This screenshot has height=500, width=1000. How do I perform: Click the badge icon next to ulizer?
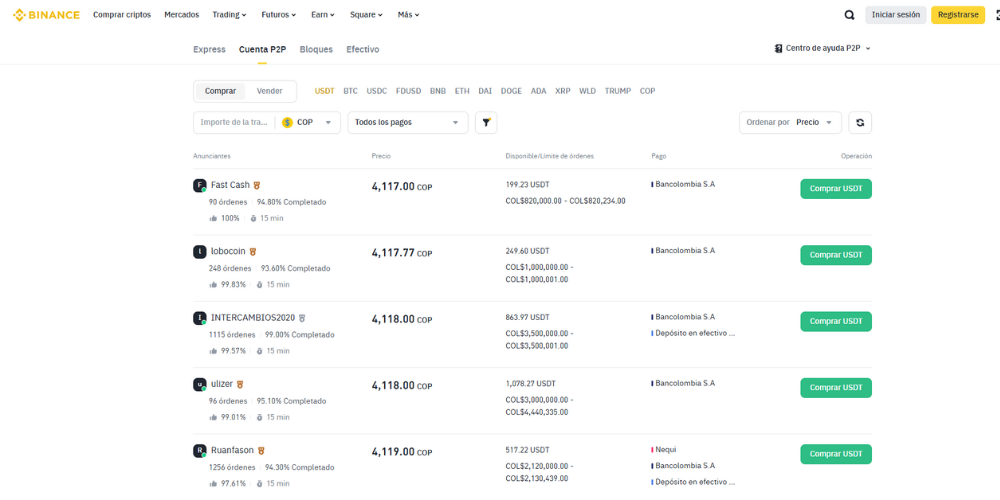tap(240, 385)
